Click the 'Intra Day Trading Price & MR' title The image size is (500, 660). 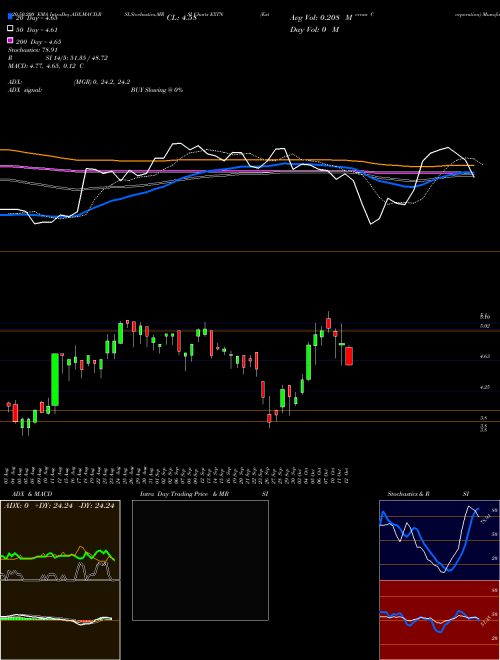[184, 494]
